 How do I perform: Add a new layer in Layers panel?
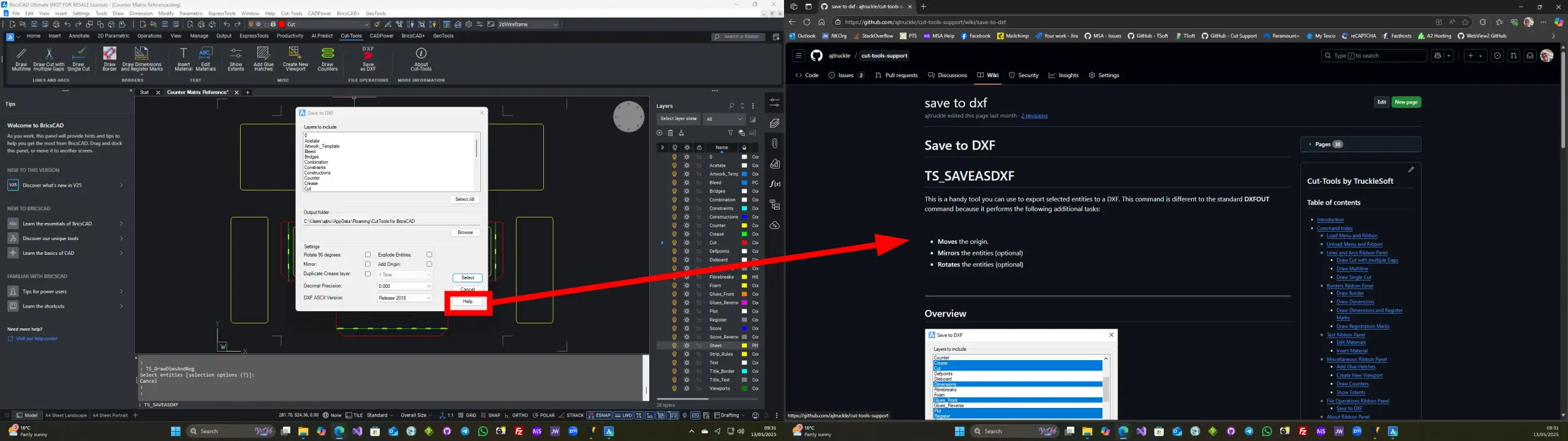660,133
